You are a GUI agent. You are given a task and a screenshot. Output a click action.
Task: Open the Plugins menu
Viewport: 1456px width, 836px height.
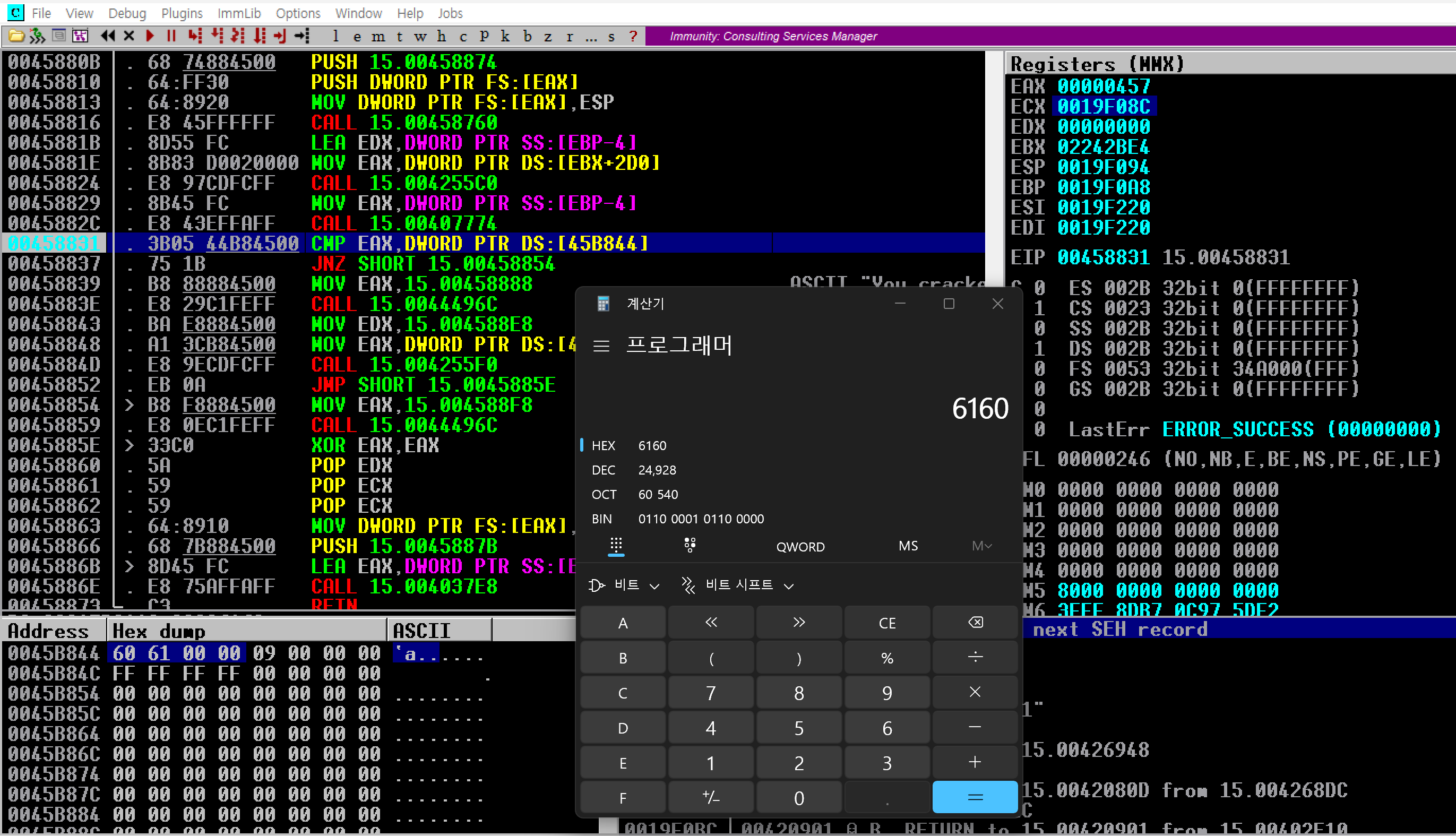(182, 13)
